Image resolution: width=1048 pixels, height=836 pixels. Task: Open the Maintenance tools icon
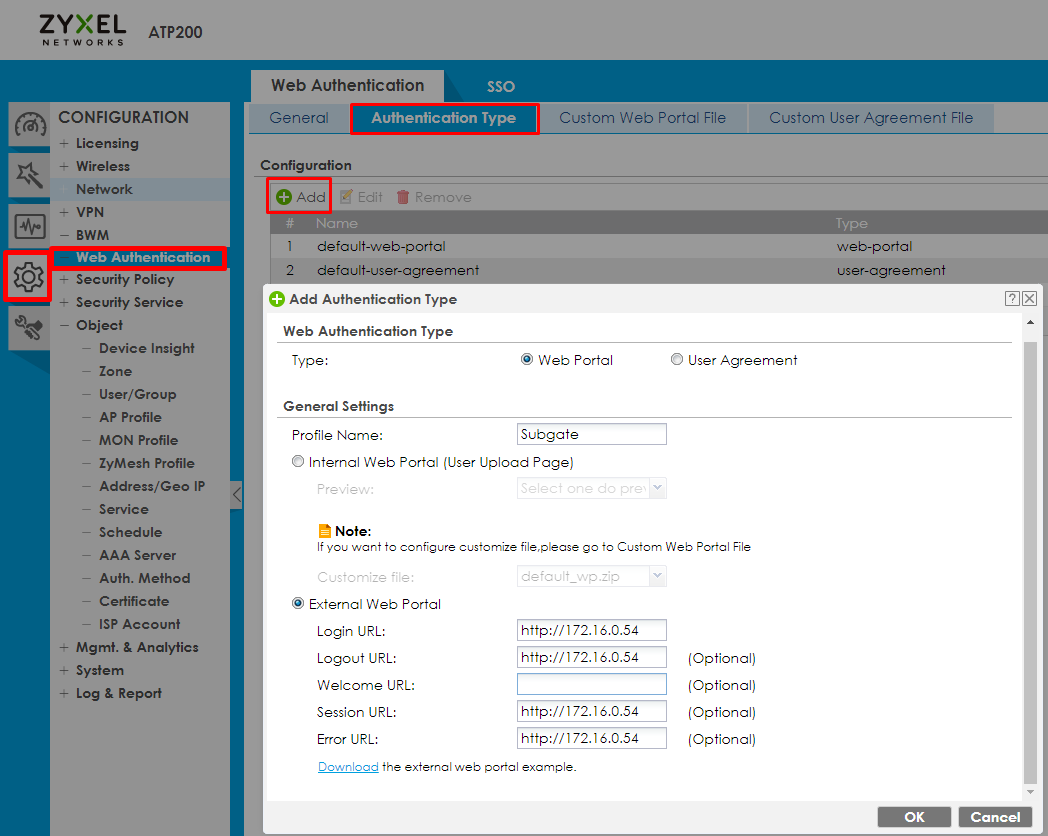pyautogui.click(x=29, y=327)
